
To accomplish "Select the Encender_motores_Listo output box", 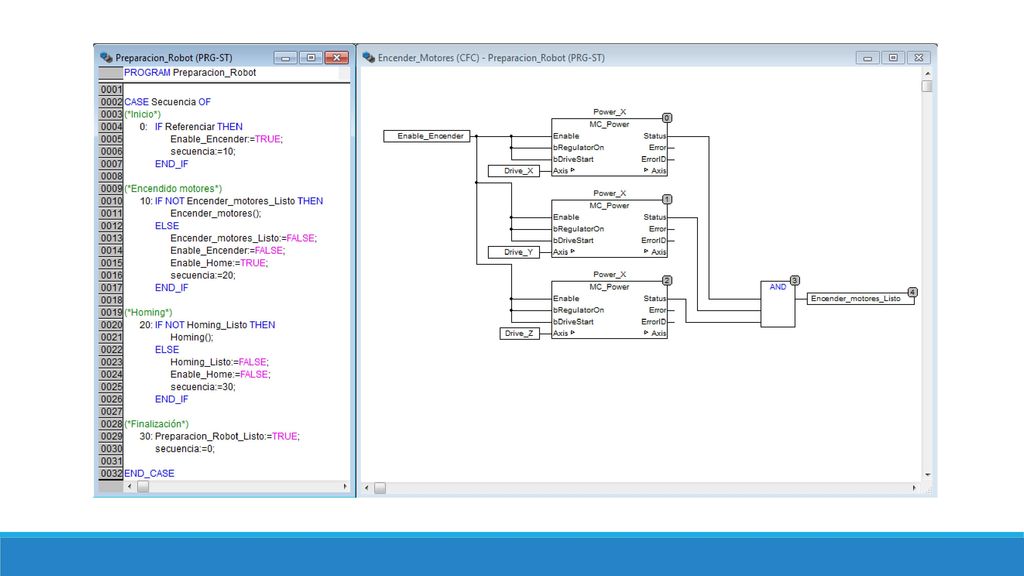I will pyautogui.click(x=861, y=298).
